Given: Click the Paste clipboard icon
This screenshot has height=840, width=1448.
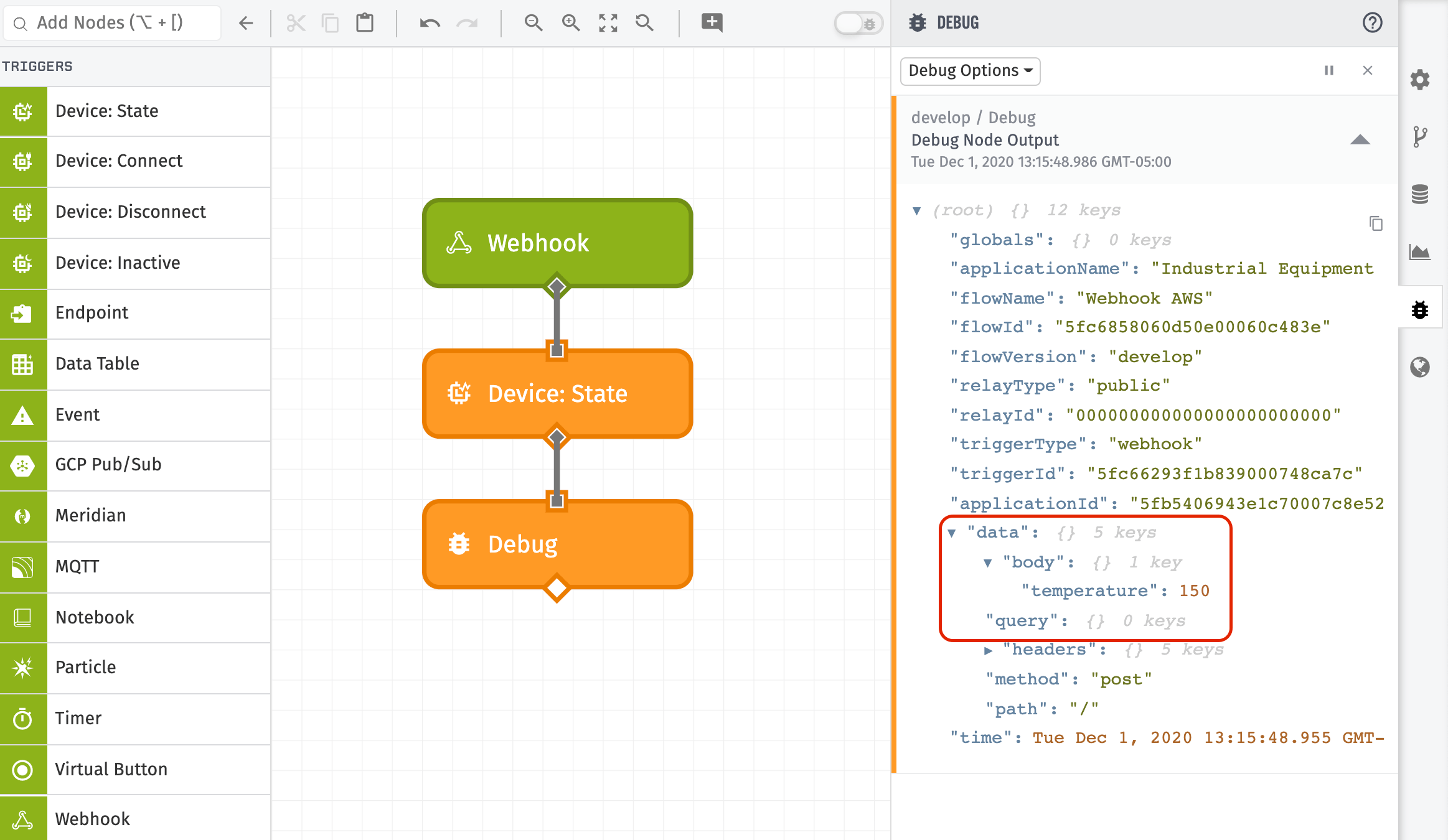Looking at the screenshot, I should 365,23.
